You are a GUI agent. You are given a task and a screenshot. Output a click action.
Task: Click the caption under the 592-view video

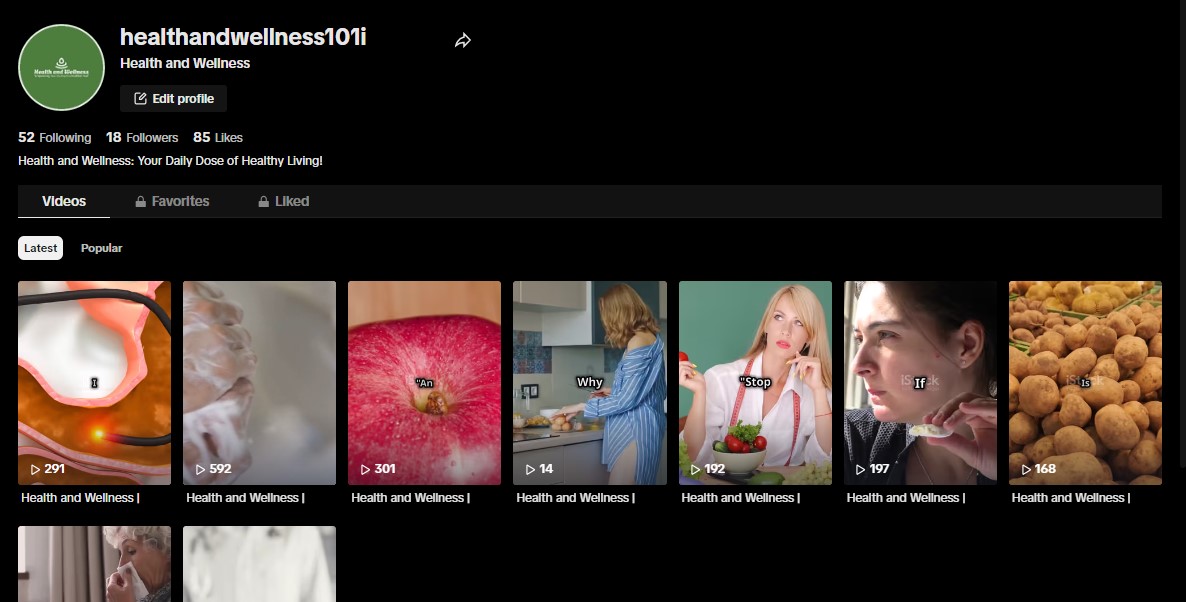pyautogui.click(x=245, y=498)
